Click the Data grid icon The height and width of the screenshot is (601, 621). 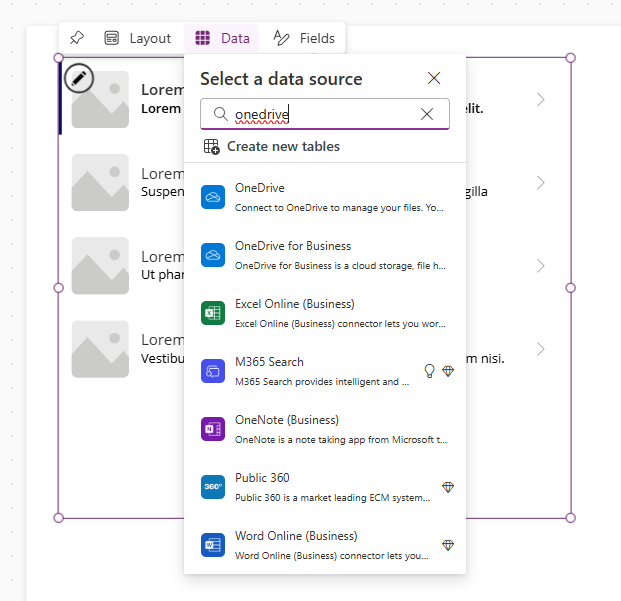(x=202, y=38)
